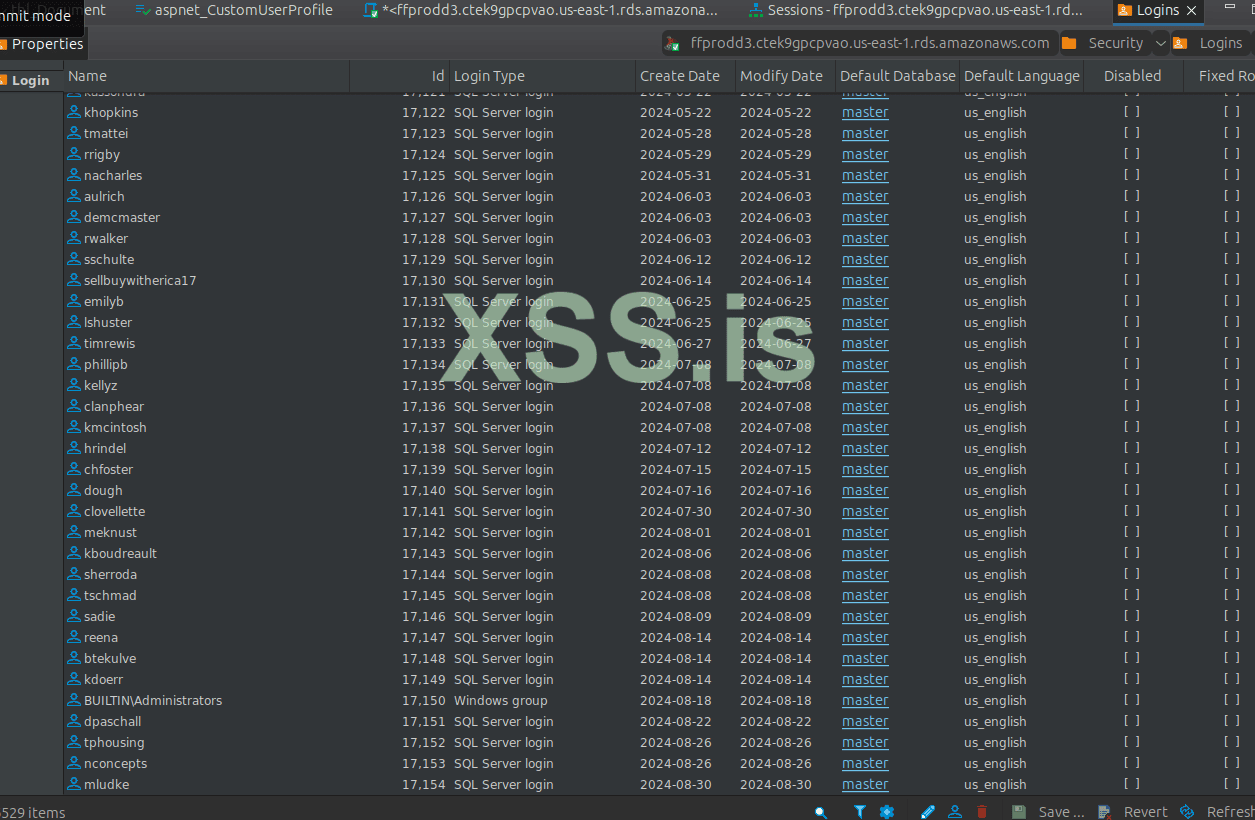Toggle the Disabled checkbox for khopkins
Viewport: 1255px width, 820px height.
coord(1131,112)
